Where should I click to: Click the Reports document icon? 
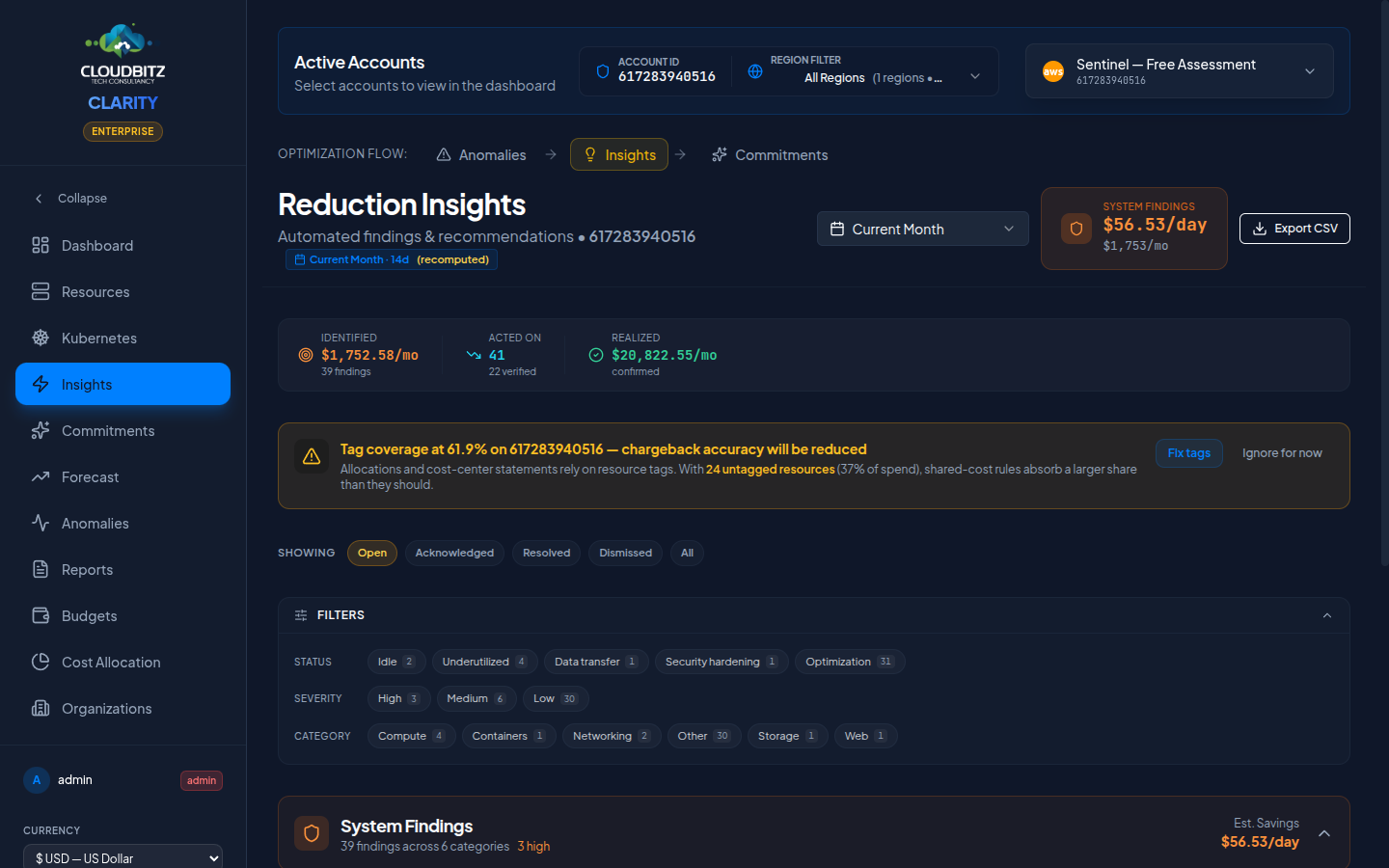click(x=41, y=569)
